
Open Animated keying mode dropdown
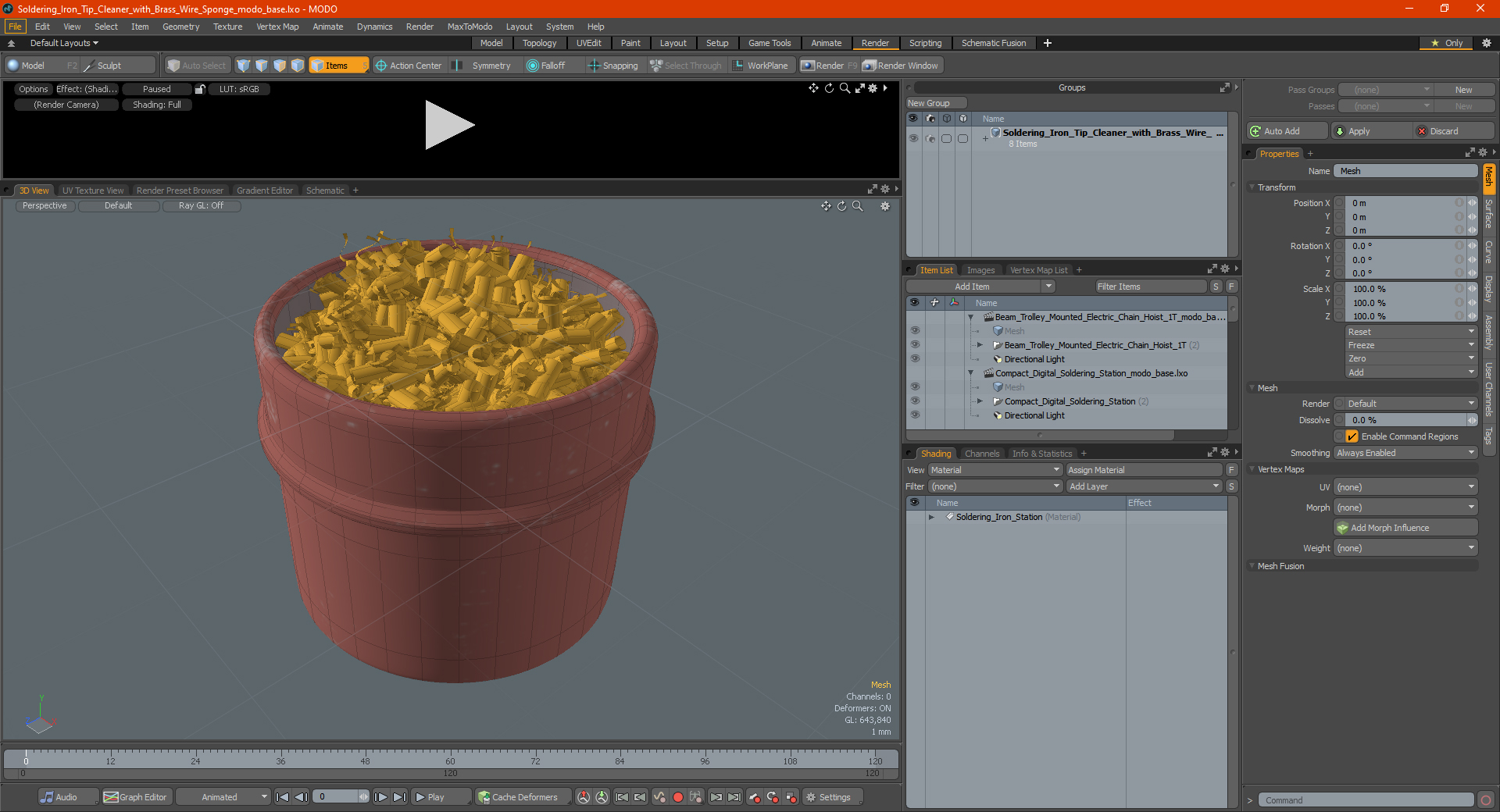(x=223, y=797)
